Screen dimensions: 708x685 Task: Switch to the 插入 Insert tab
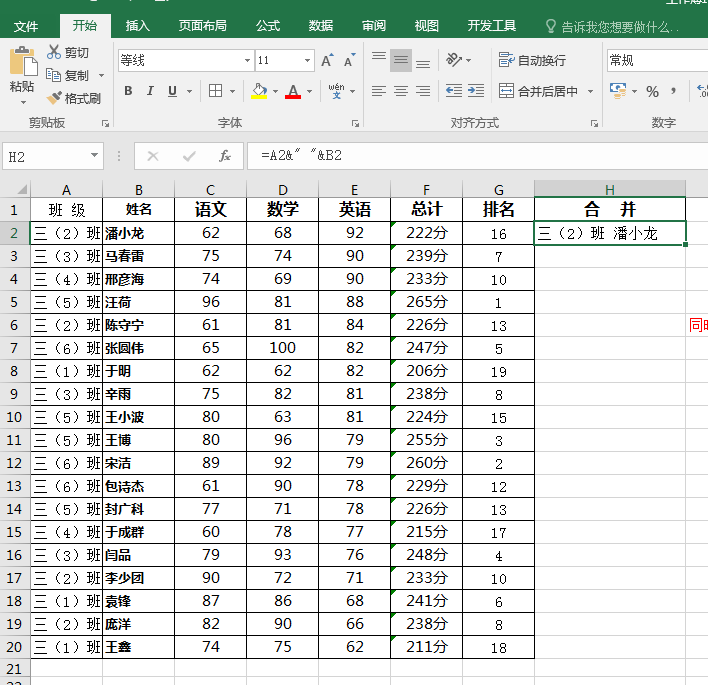[137, 26]
